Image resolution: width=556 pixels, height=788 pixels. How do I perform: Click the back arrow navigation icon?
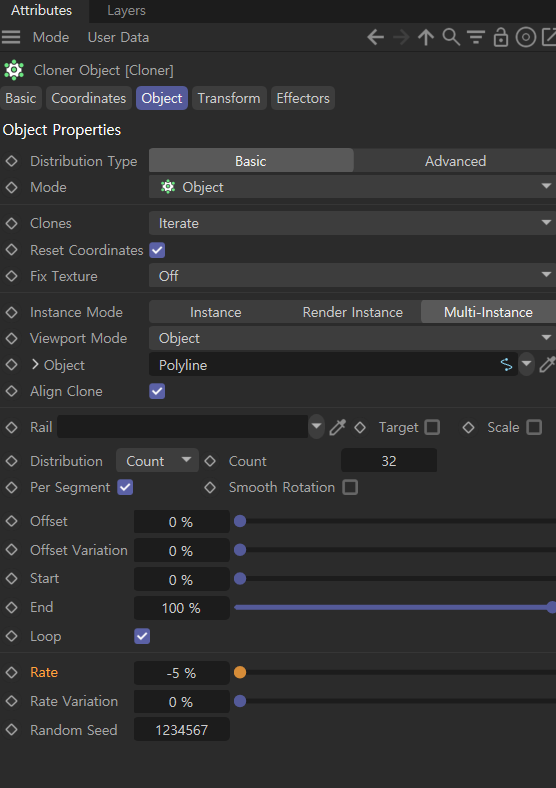(375, 37)
